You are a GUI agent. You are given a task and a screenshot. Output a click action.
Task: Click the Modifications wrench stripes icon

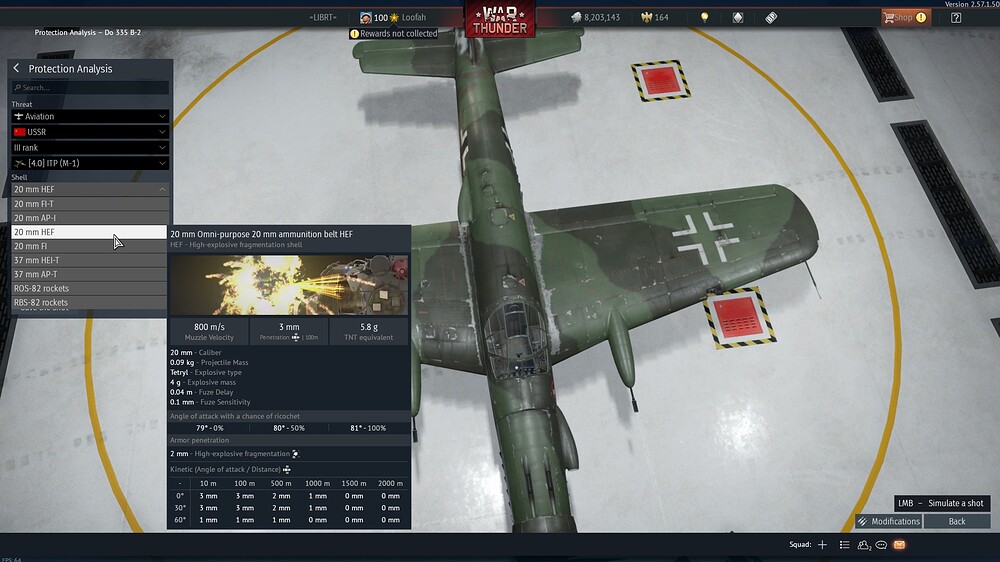[863, 521]
